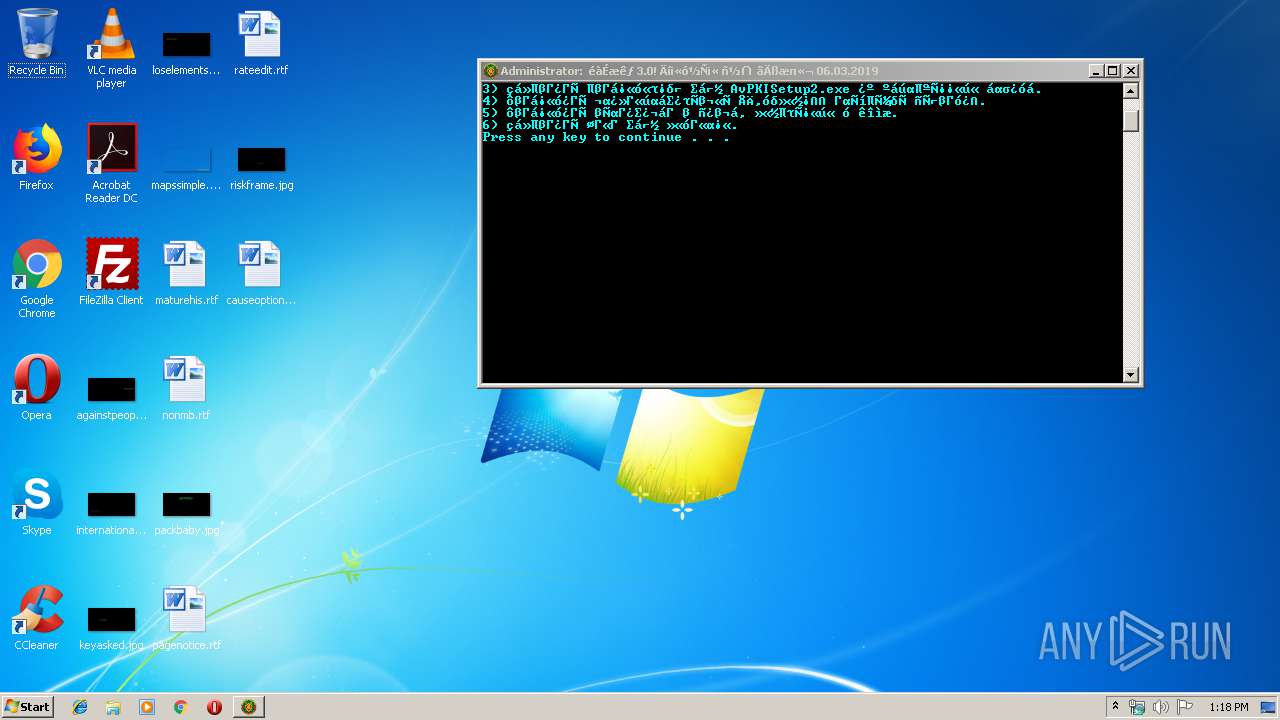Open Windows Explorer from taskbar
1280x720 pixels.
point(113,707)
